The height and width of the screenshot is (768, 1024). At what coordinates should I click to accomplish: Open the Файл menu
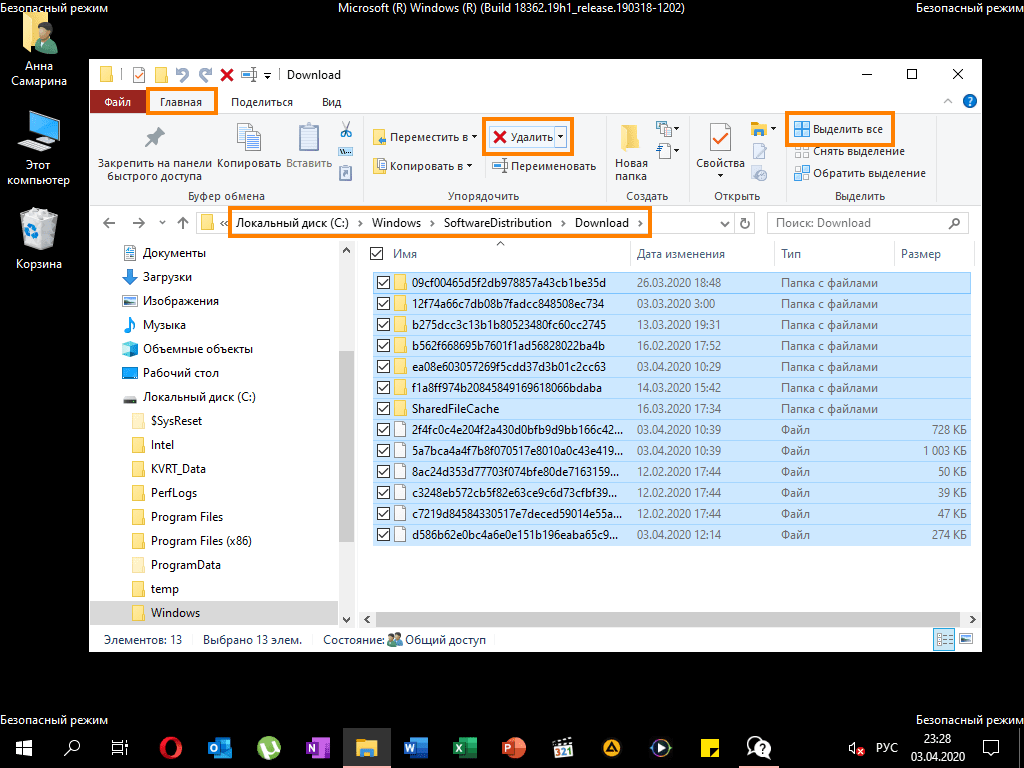pos(118,102)
